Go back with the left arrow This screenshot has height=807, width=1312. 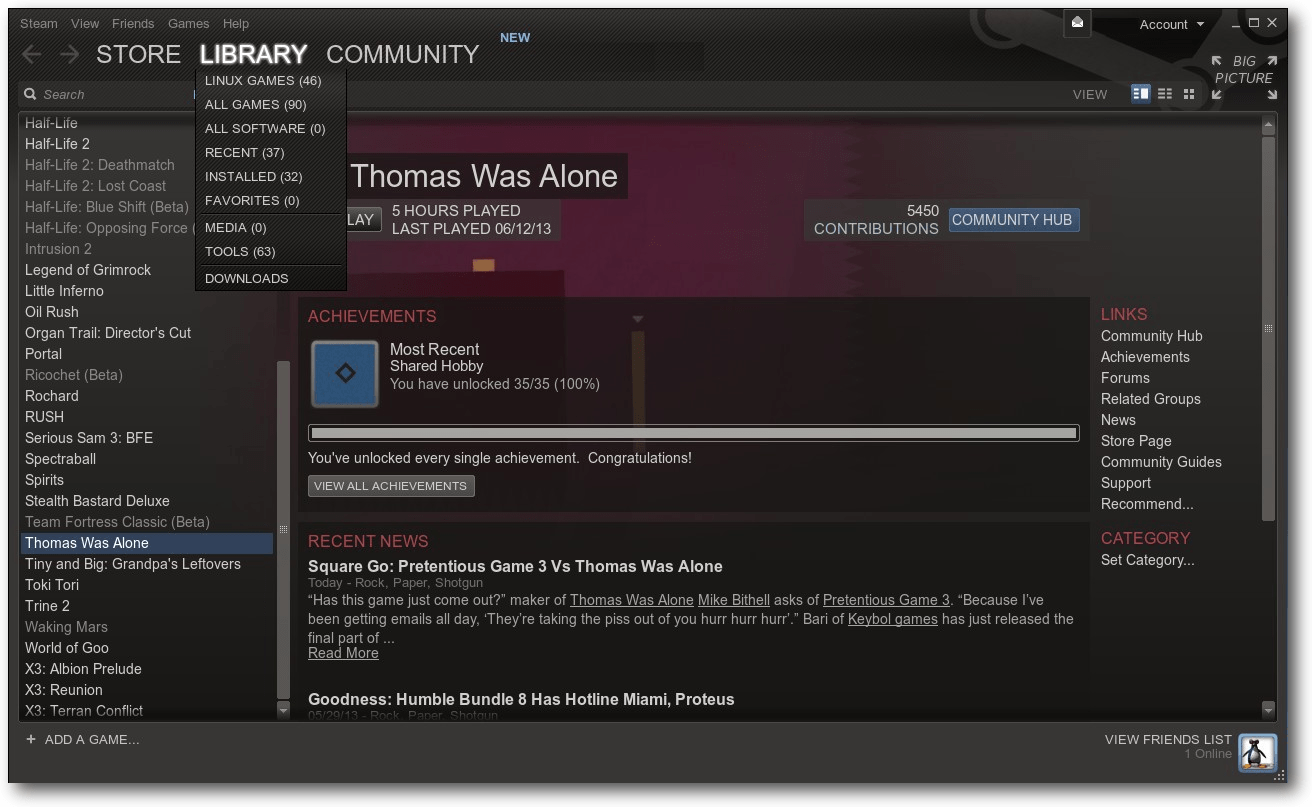click(x=32, y=54)
